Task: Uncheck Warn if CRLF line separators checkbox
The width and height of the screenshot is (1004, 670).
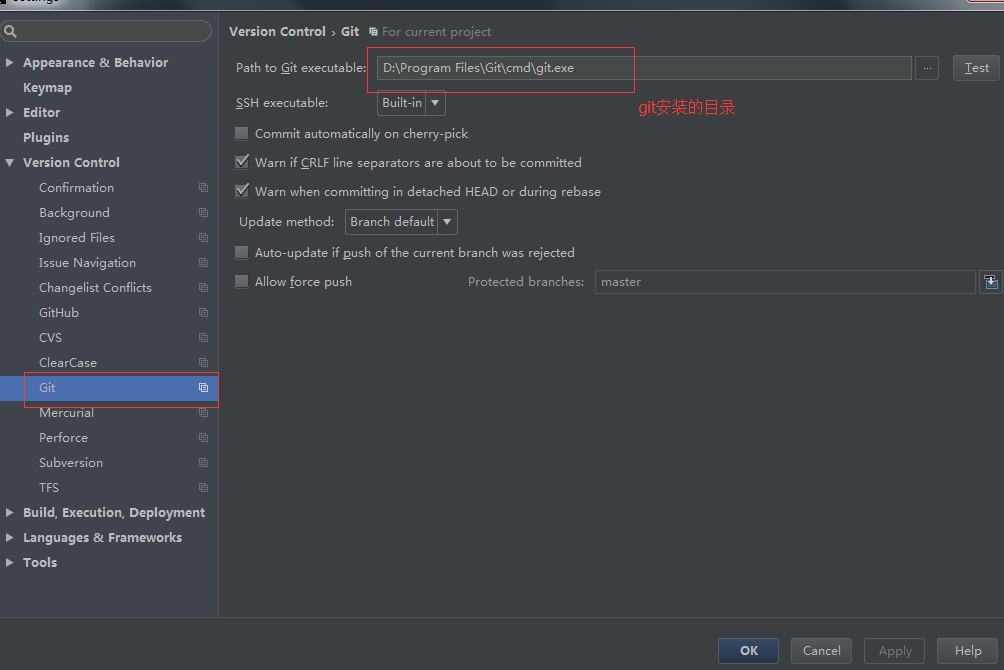Action: coord(241,162)
